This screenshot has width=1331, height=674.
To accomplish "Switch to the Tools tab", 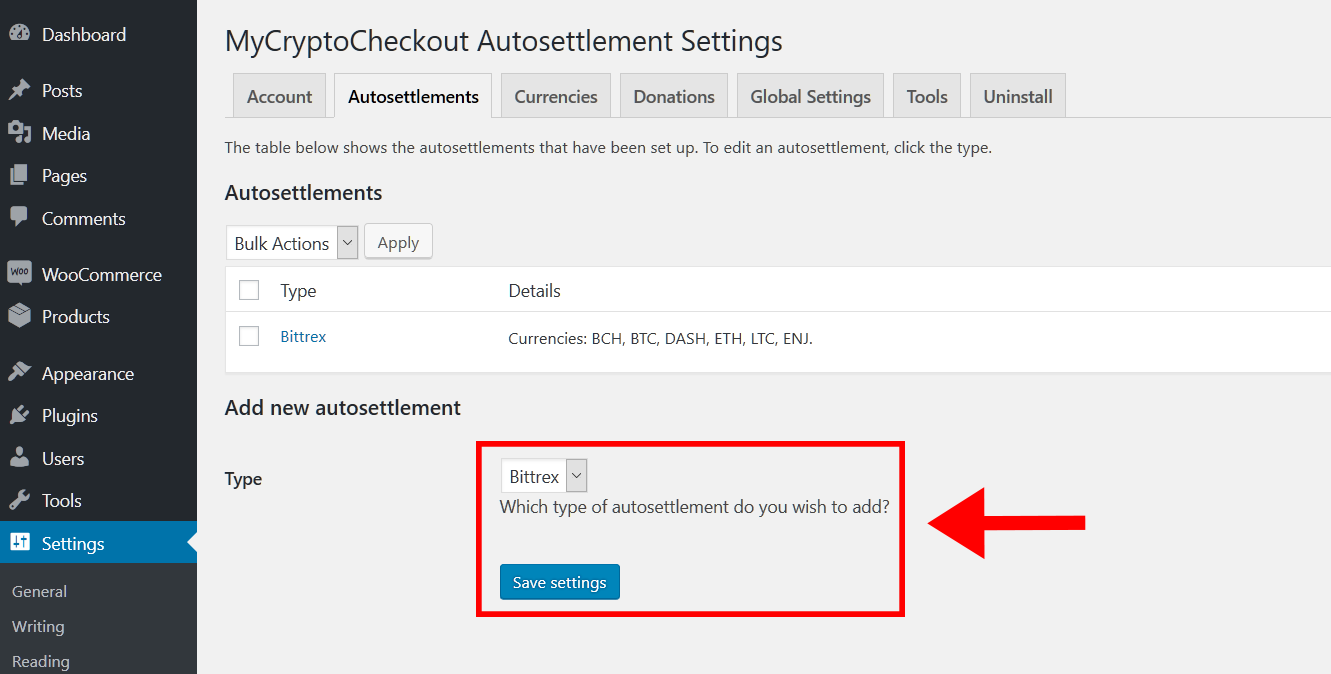I will (927, 96).
